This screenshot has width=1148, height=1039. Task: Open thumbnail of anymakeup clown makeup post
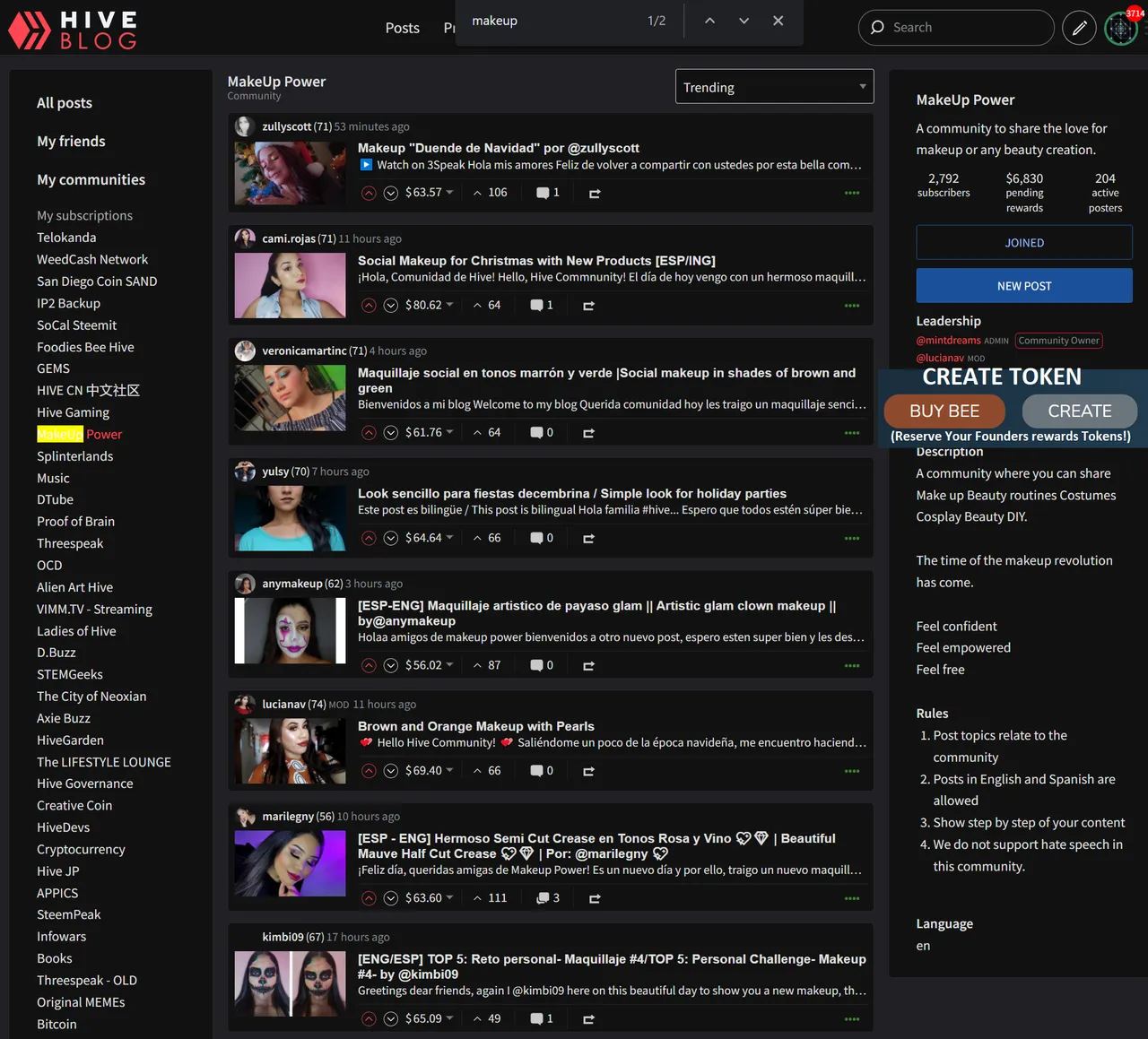[x=290, y=631]
